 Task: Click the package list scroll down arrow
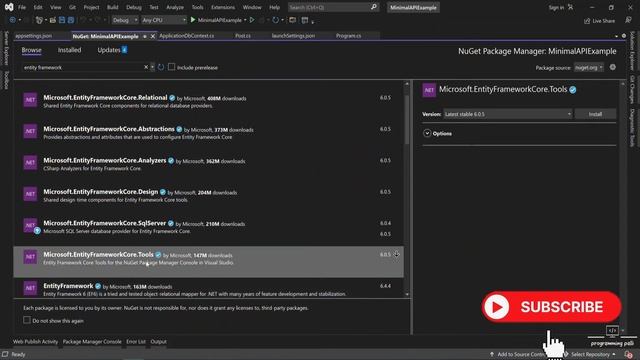[407, 294]
